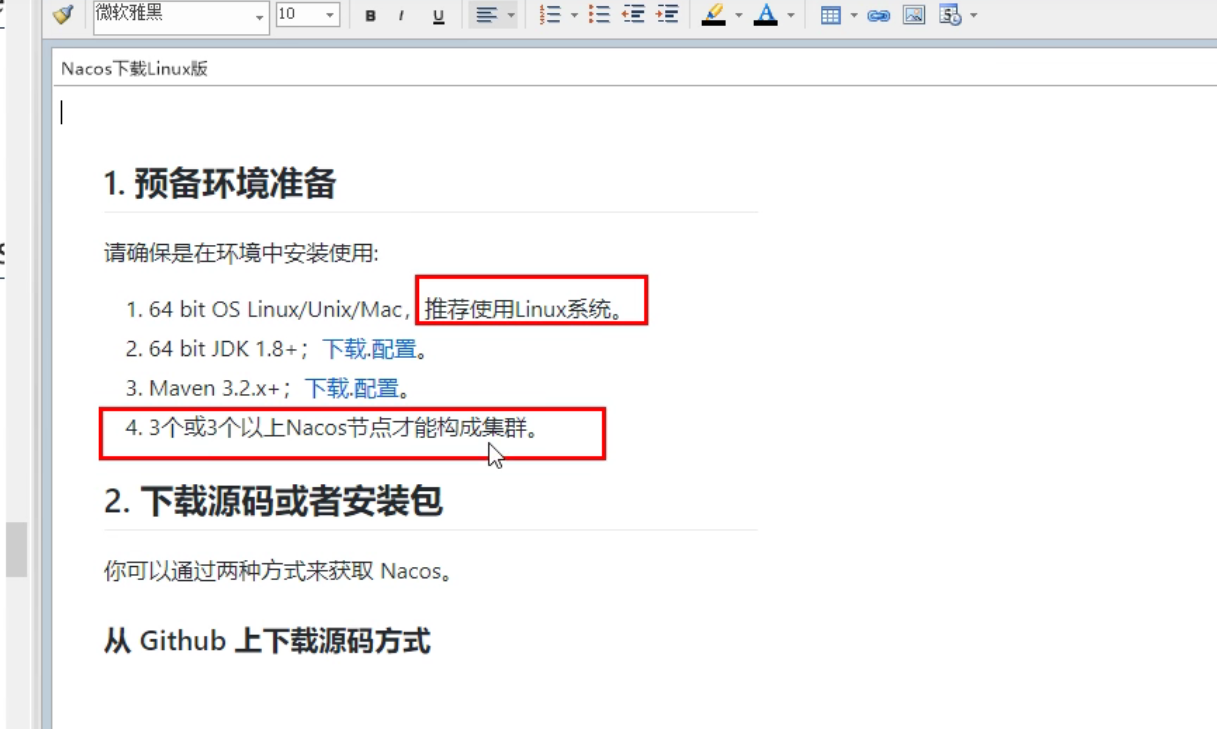Insert a hyperlink

click(879, 16)
